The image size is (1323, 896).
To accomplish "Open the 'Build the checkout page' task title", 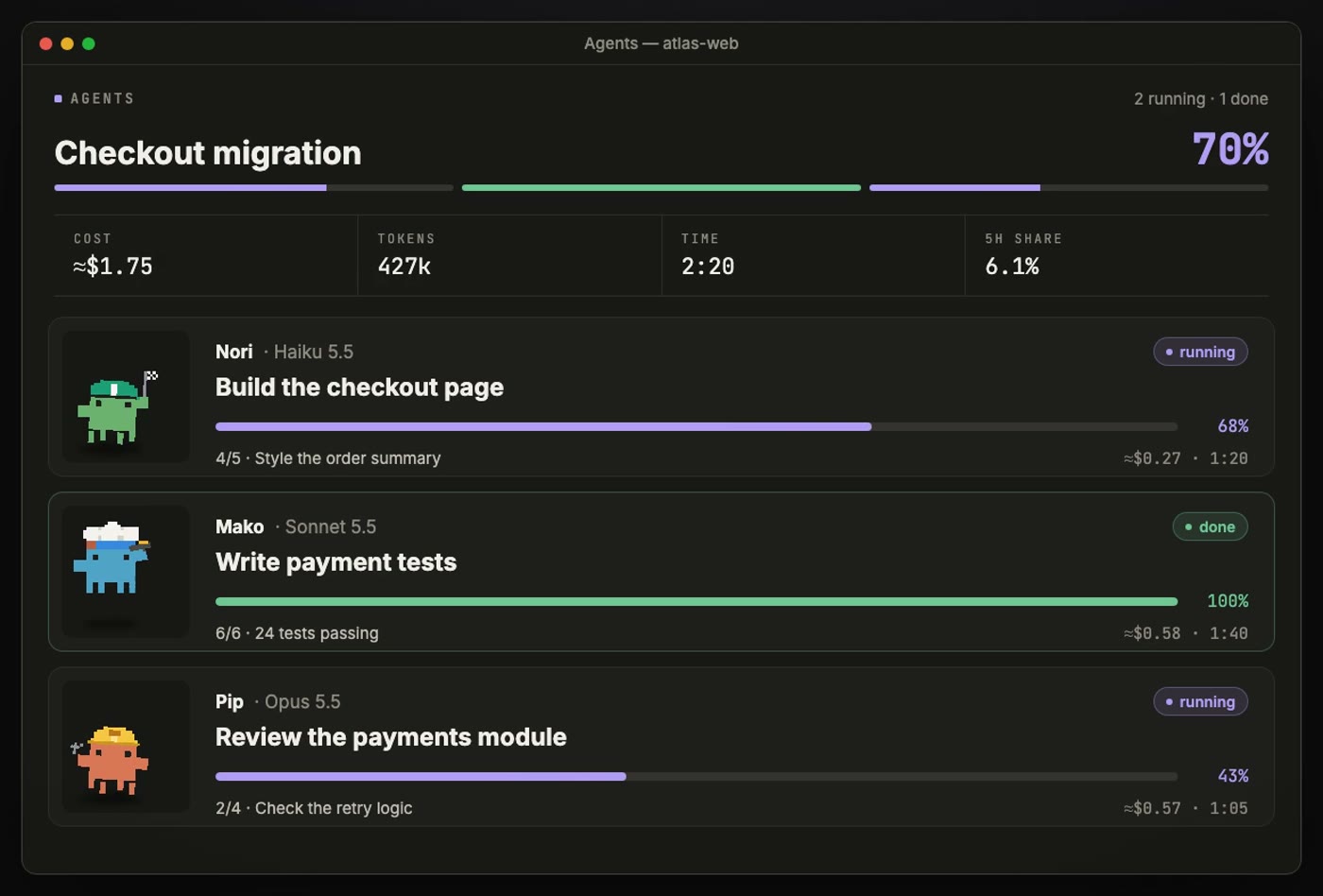I will [x=359, y=388].
